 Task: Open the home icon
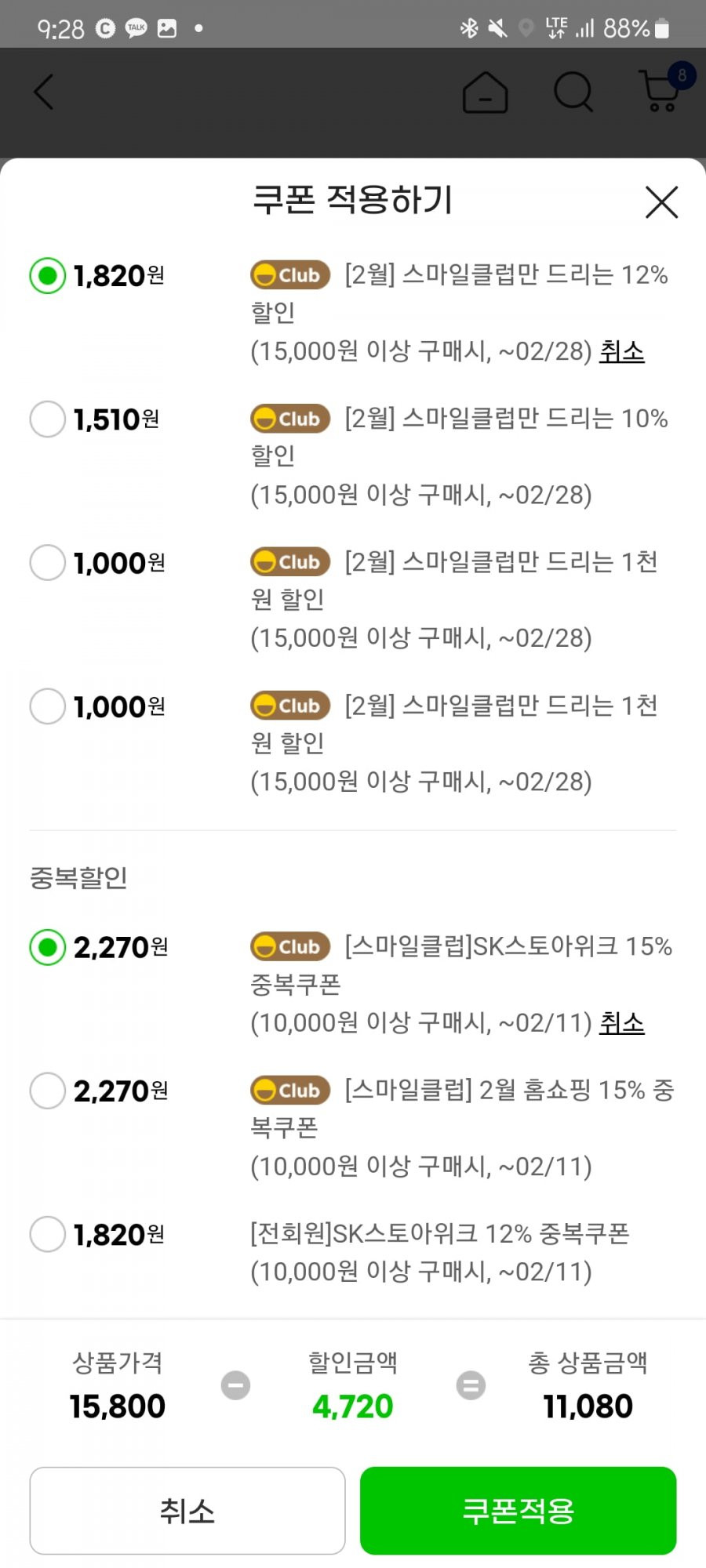pos(485,93)
